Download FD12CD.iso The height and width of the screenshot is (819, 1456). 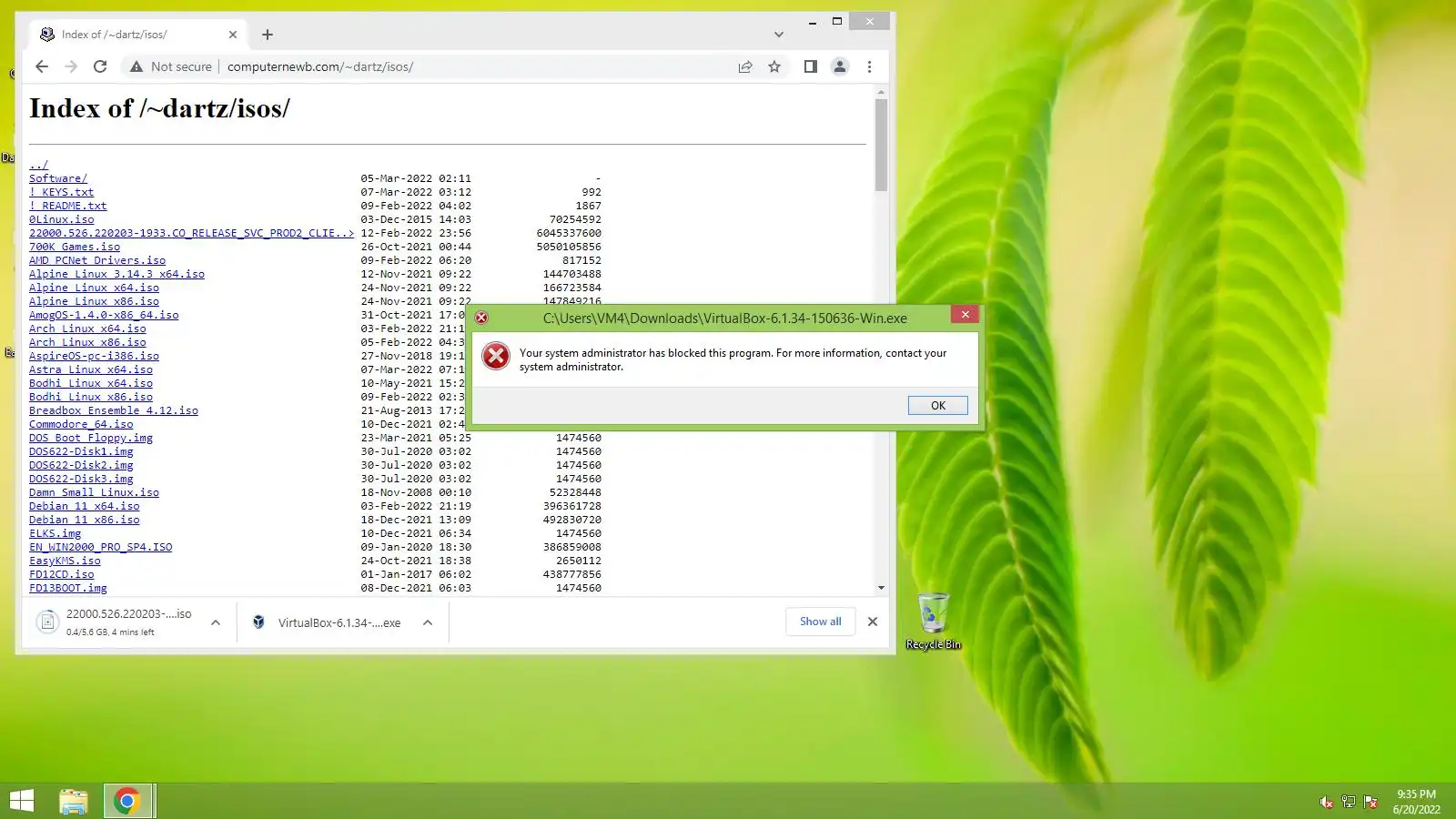(61, 574)
